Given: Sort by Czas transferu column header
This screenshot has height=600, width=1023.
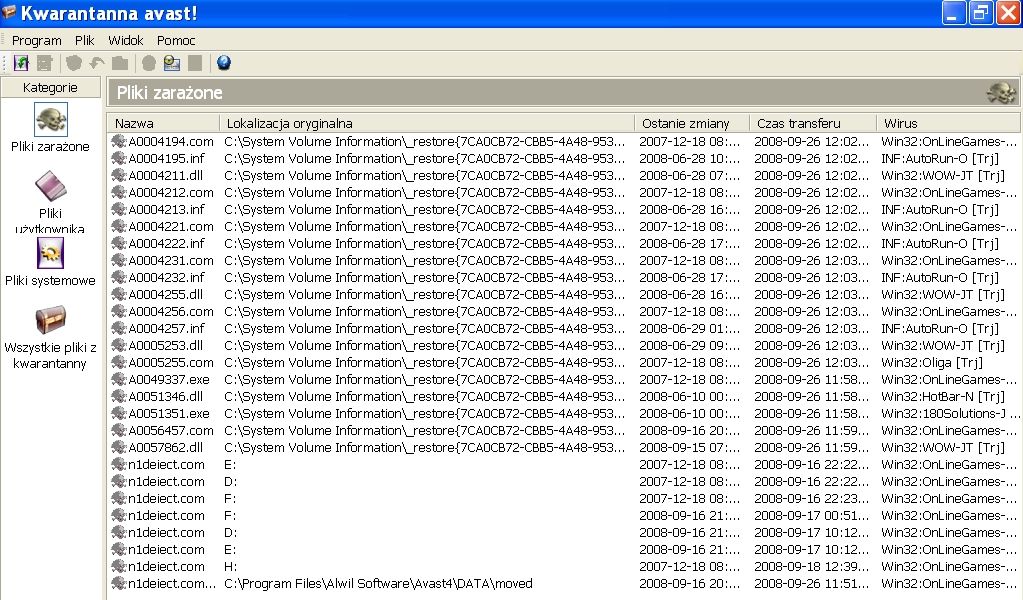Looking at the screenshot, I should tap(813, 123).
